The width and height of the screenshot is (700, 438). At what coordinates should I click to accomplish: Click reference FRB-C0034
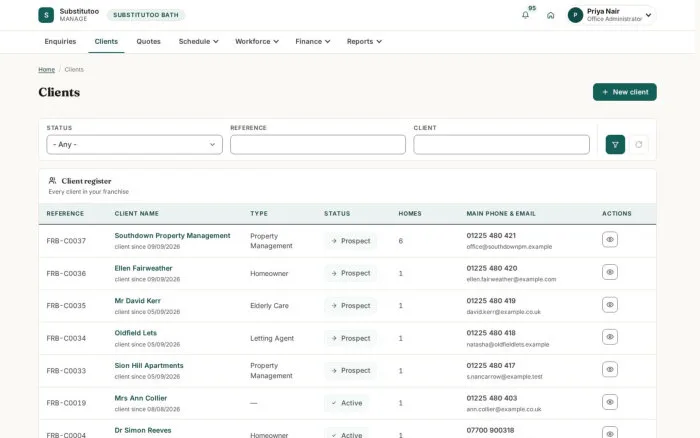(x=66, y=338)
